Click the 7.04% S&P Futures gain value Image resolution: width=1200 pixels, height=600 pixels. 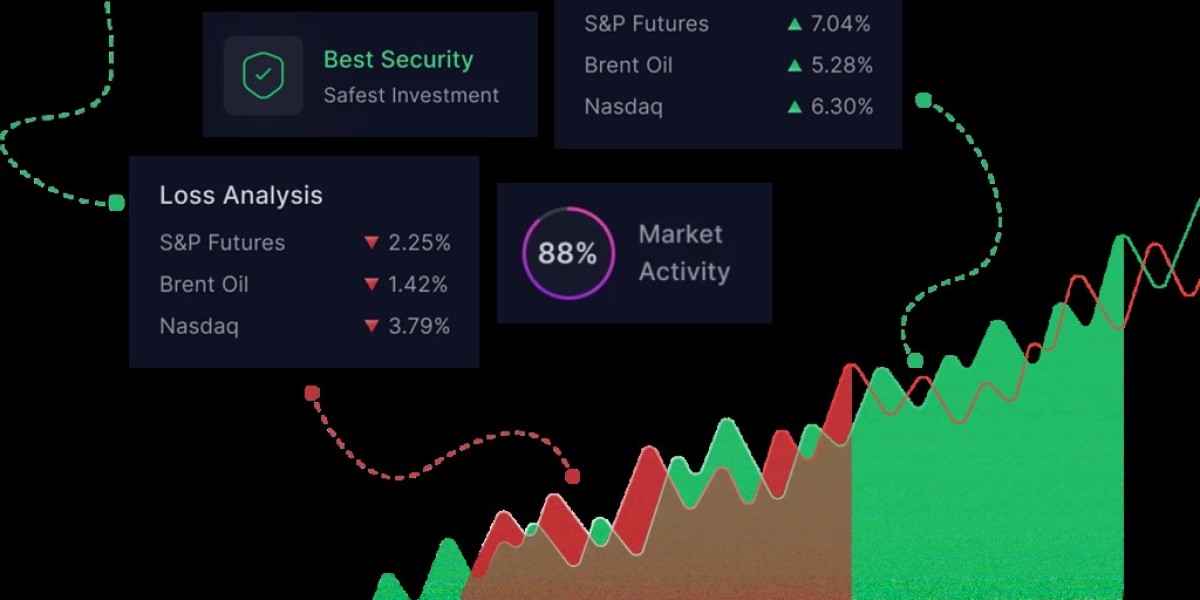tap(841, 24)
